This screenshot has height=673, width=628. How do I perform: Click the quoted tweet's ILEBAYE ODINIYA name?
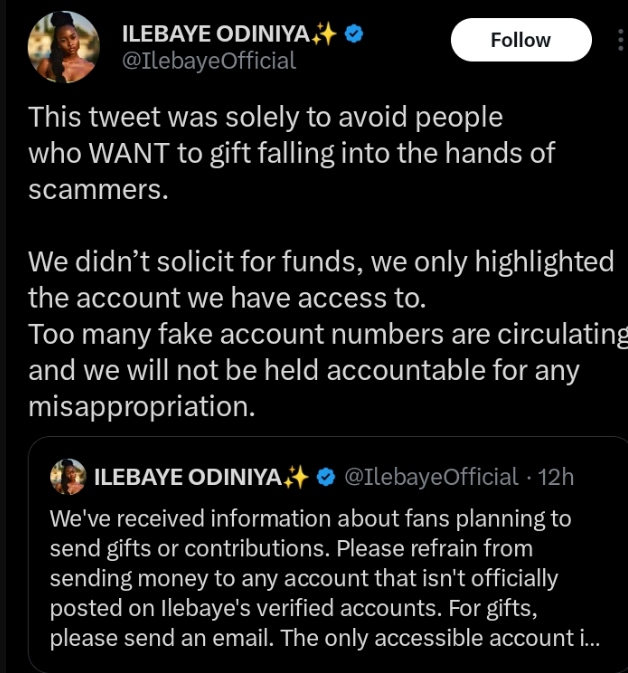[x=187, y=477]
